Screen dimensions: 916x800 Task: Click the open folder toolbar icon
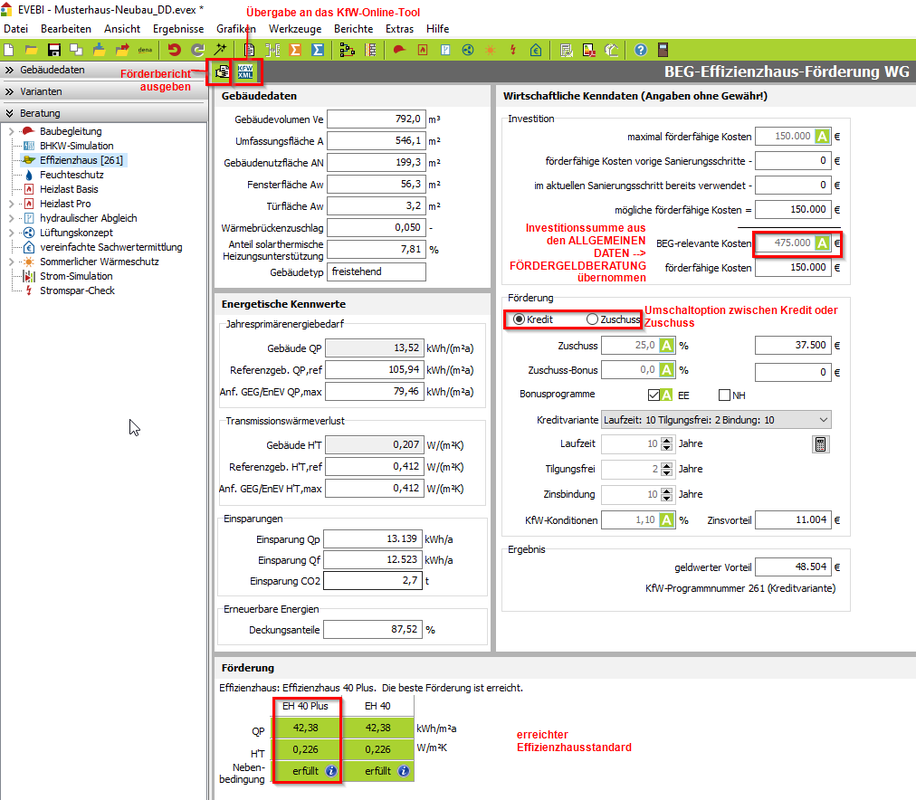32,49
